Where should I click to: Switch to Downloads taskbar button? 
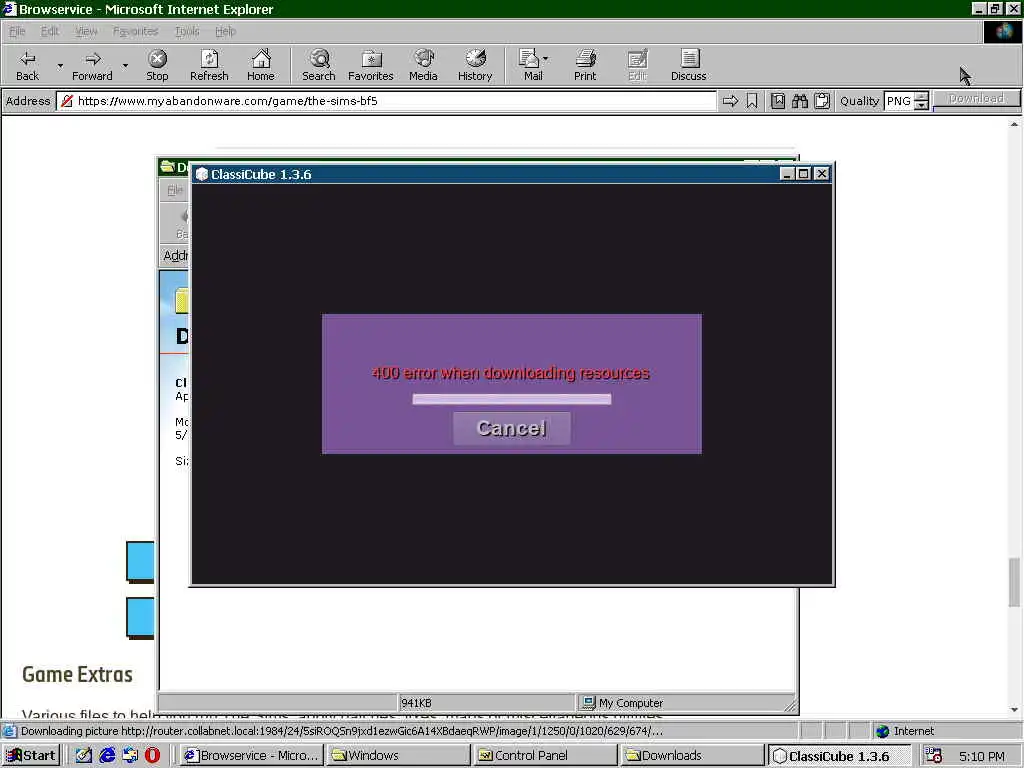coord(692,756)
